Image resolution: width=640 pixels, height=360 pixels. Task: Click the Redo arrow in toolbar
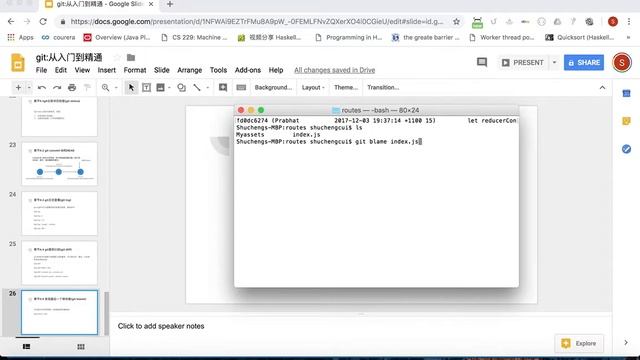tap(57, 87)
